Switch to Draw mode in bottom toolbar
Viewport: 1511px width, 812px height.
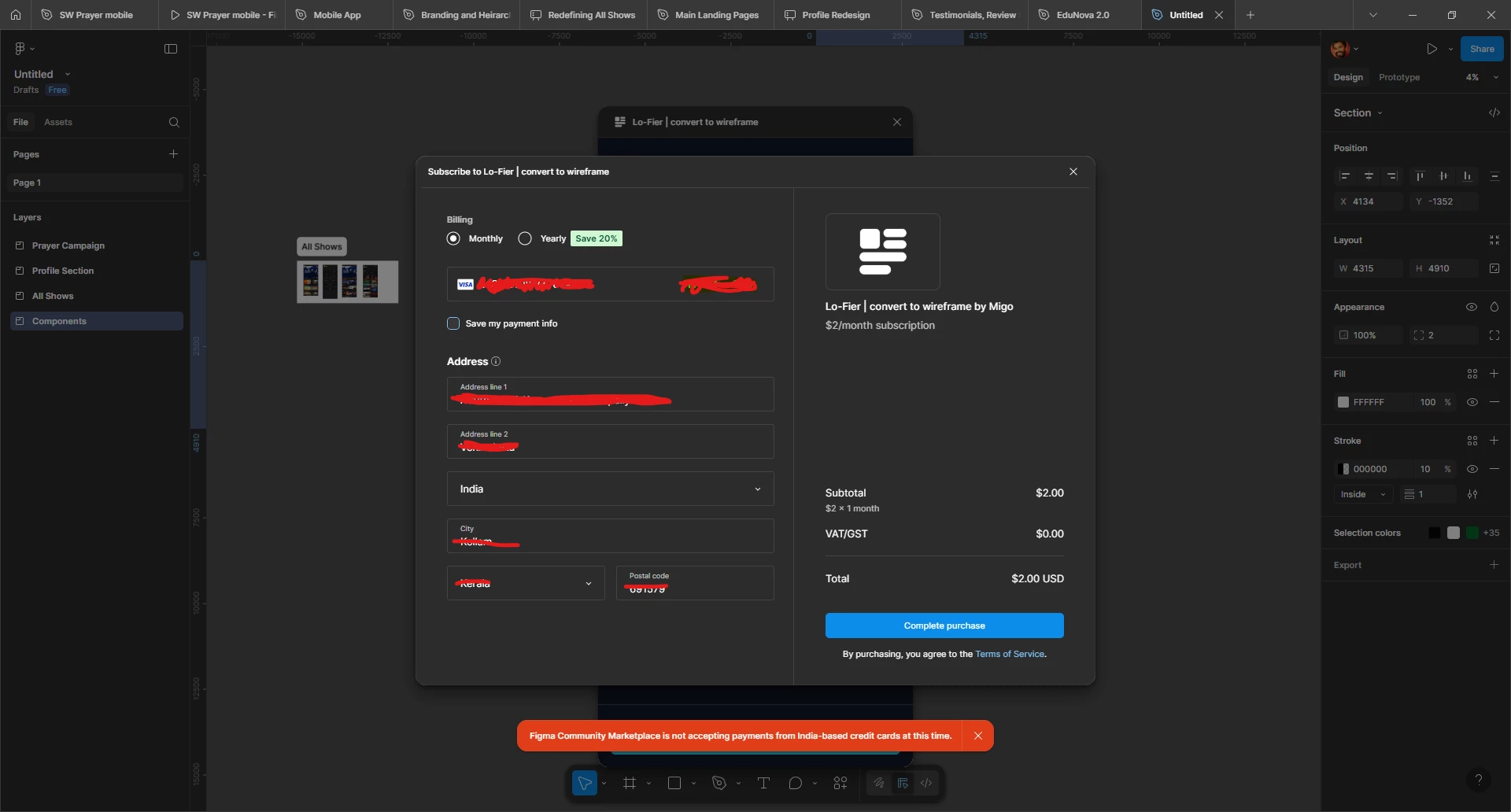879,783
